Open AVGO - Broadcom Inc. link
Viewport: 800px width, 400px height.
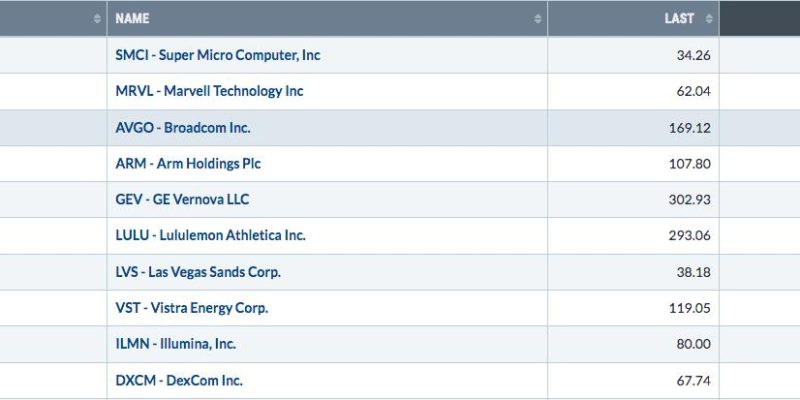click(183, 128)
